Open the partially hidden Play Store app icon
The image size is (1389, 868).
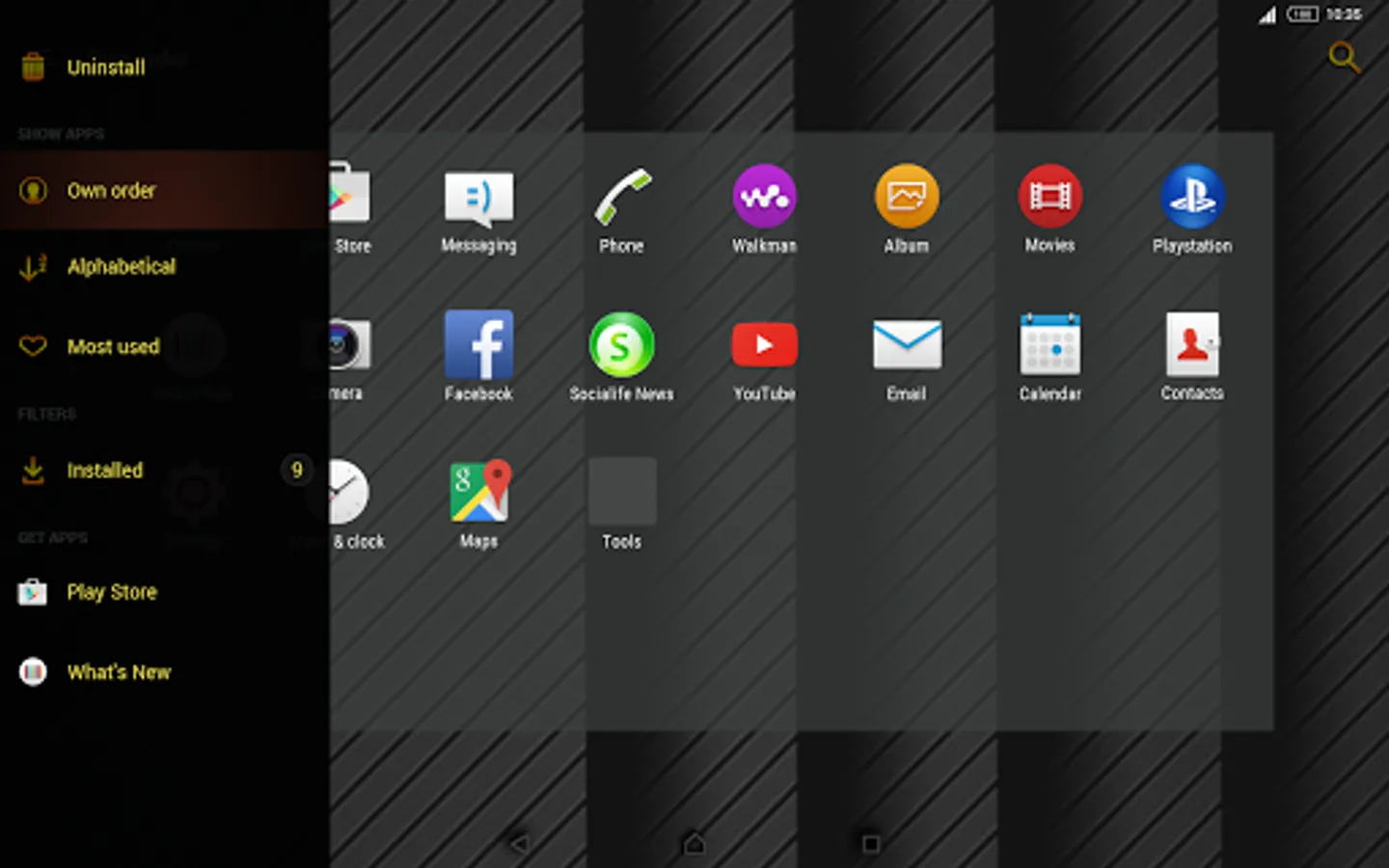coord(349,196)
